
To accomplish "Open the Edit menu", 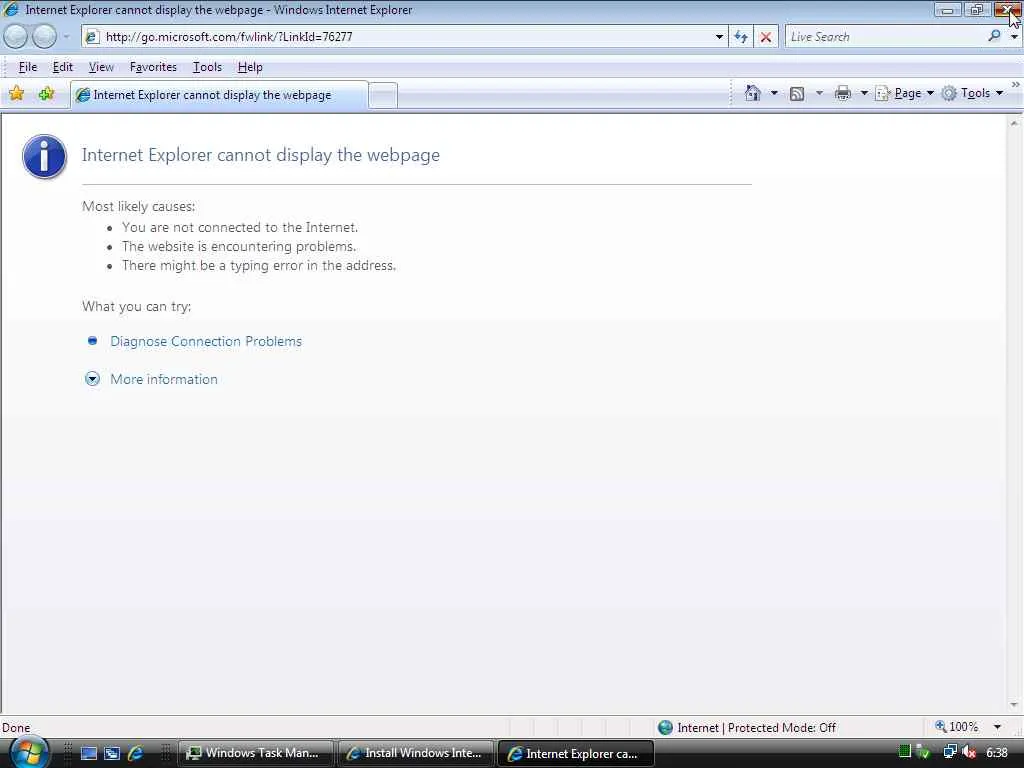I will (63, 67).
